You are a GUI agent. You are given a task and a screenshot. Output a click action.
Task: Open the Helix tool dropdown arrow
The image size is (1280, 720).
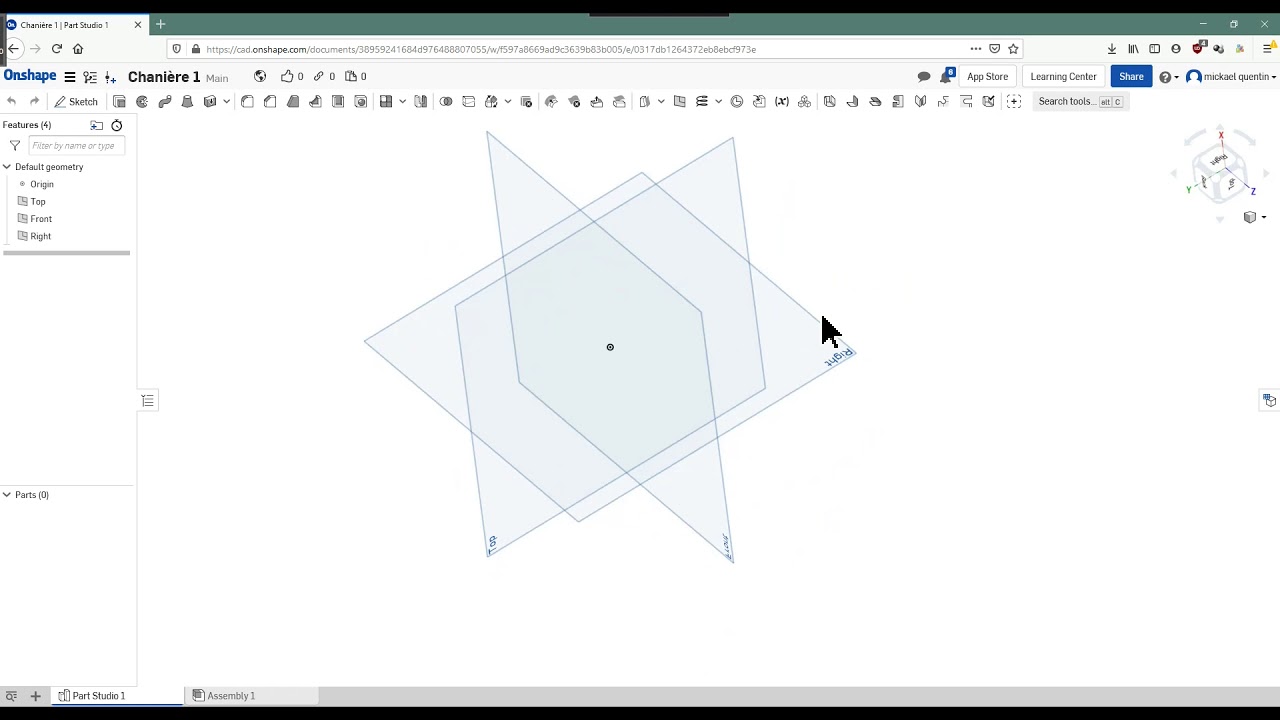pos(718,101)
